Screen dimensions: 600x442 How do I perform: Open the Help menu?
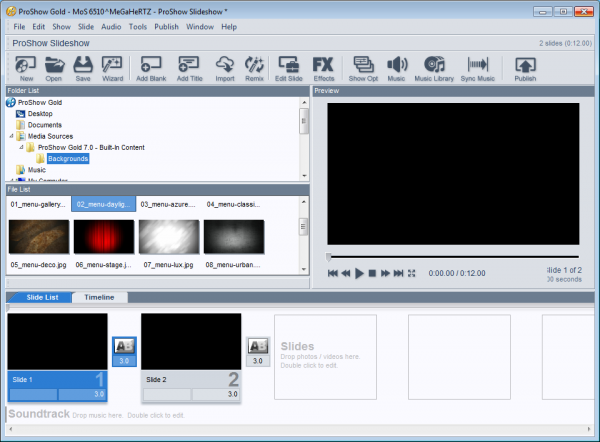[229, 27]
